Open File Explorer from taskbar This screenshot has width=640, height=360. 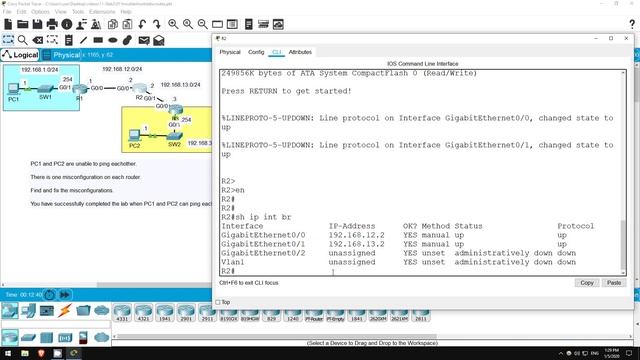24,353
